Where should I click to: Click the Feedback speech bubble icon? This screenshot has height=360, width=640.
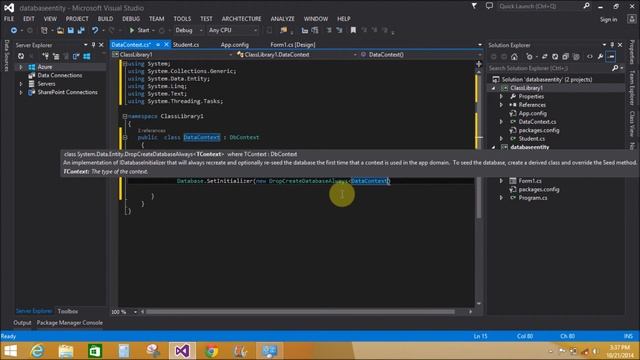coord(489,6)
